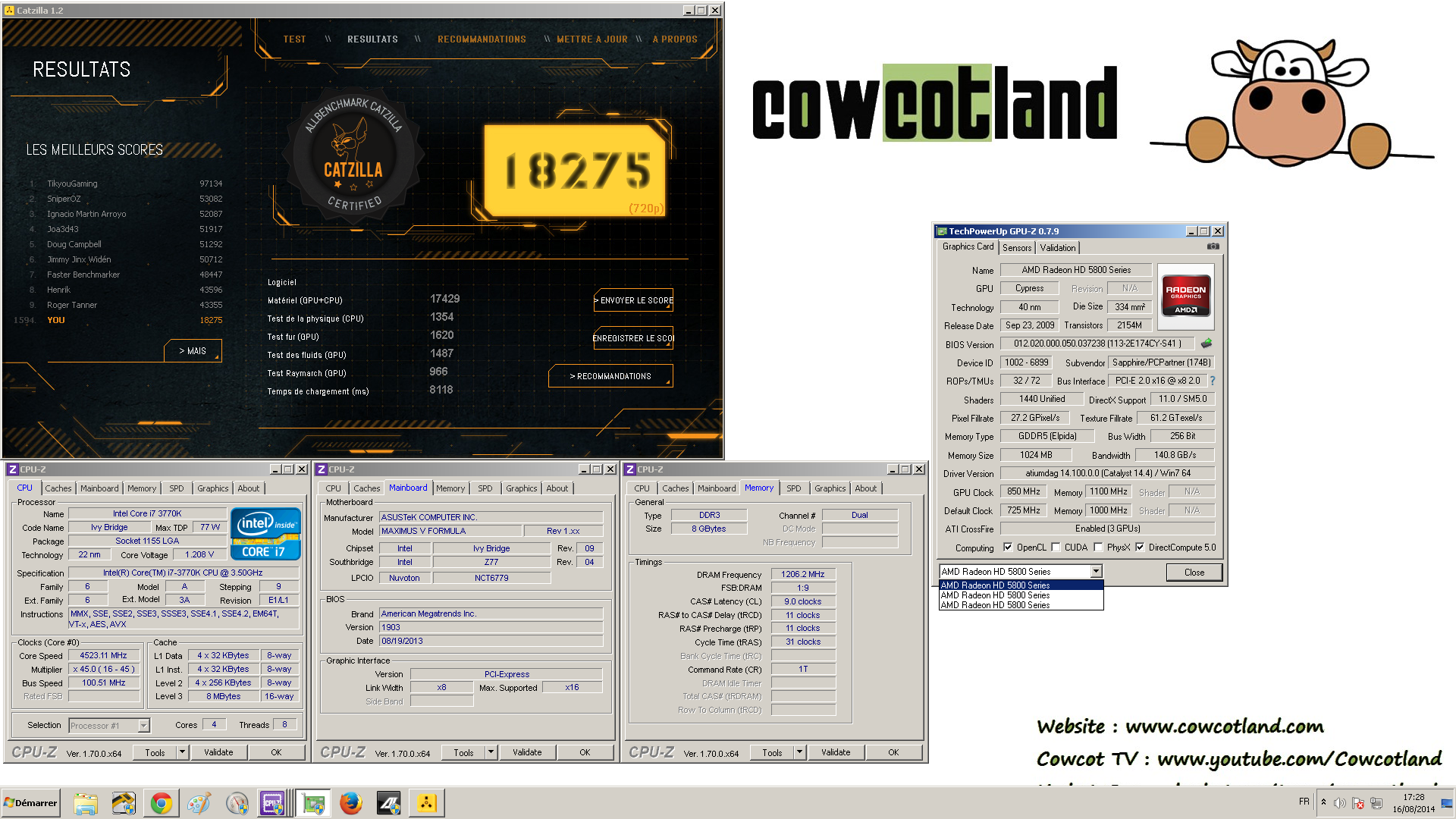
Task: Click the FR language indicator
Action: click(x=1304, y=802)
